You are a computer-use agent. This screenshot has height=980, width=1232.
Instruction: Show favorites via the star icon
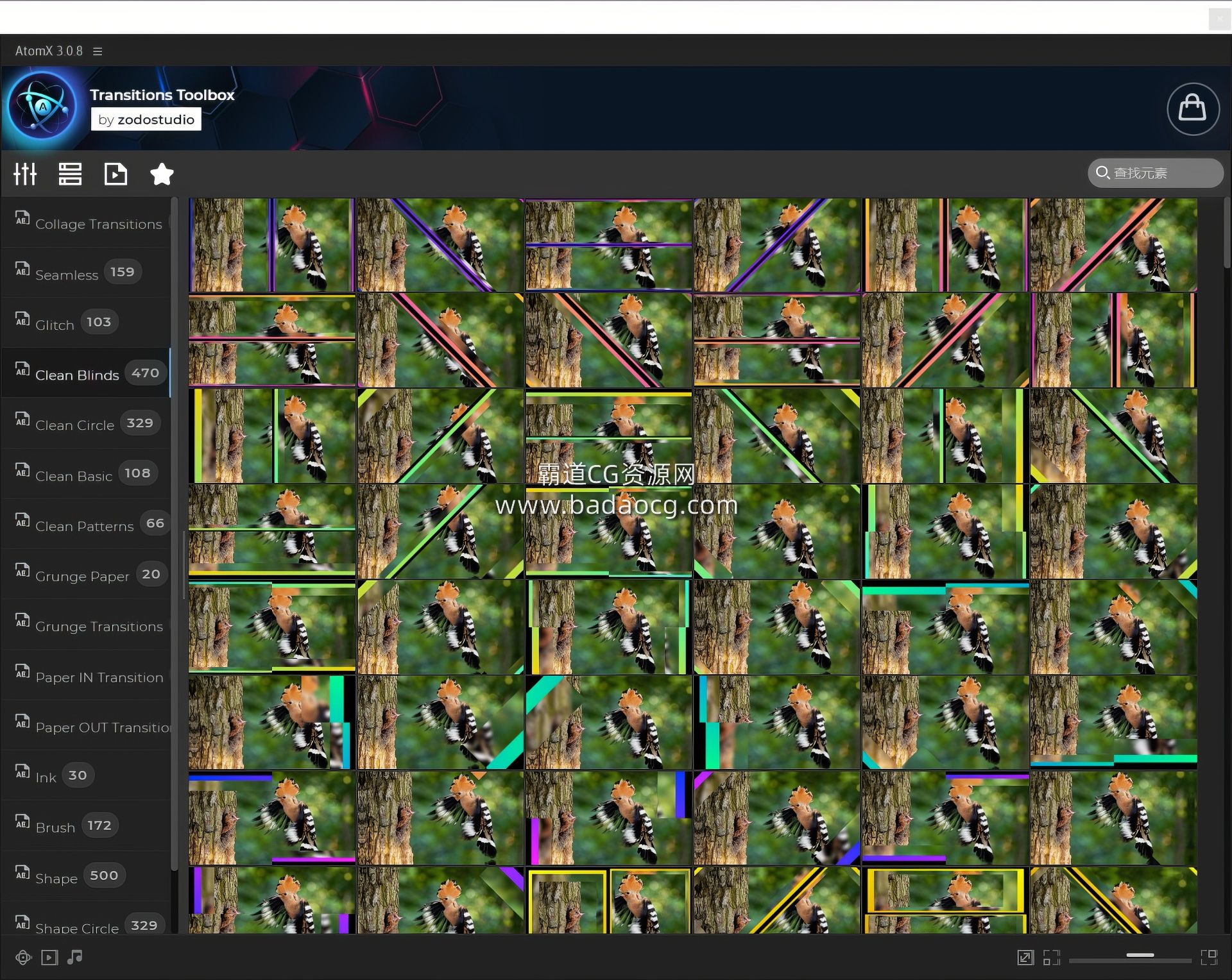click(x=162, y=174)
